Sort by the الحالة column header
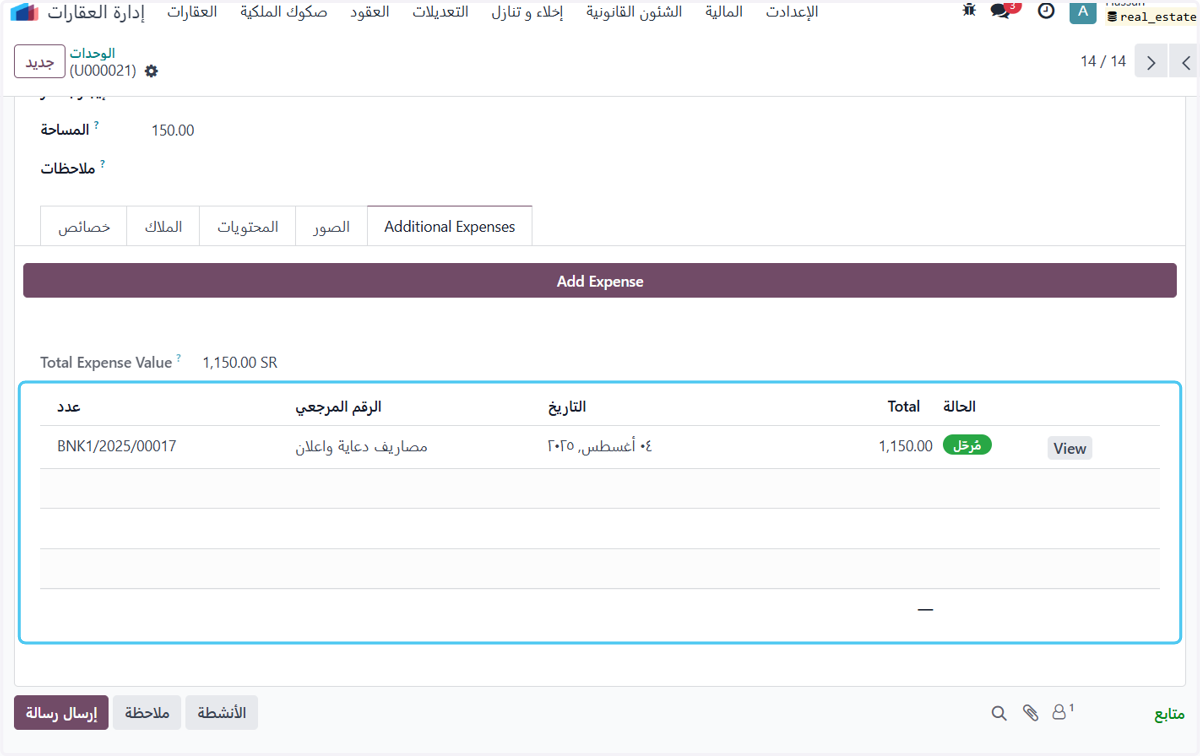Viewport: 1200px width, 756px height. click(960, 407)
